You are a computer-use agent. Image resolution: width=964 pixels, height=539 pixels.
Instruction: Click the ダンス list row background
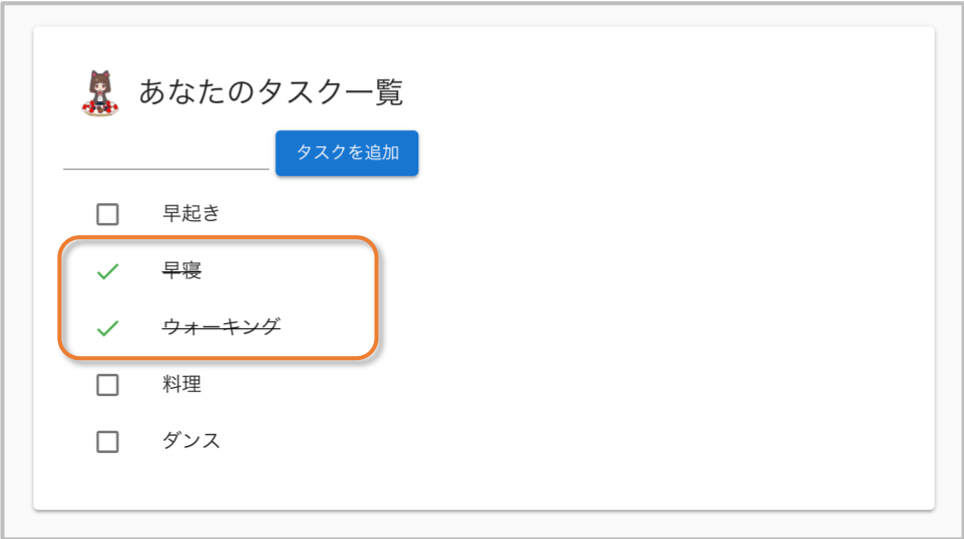pos(492,441)
